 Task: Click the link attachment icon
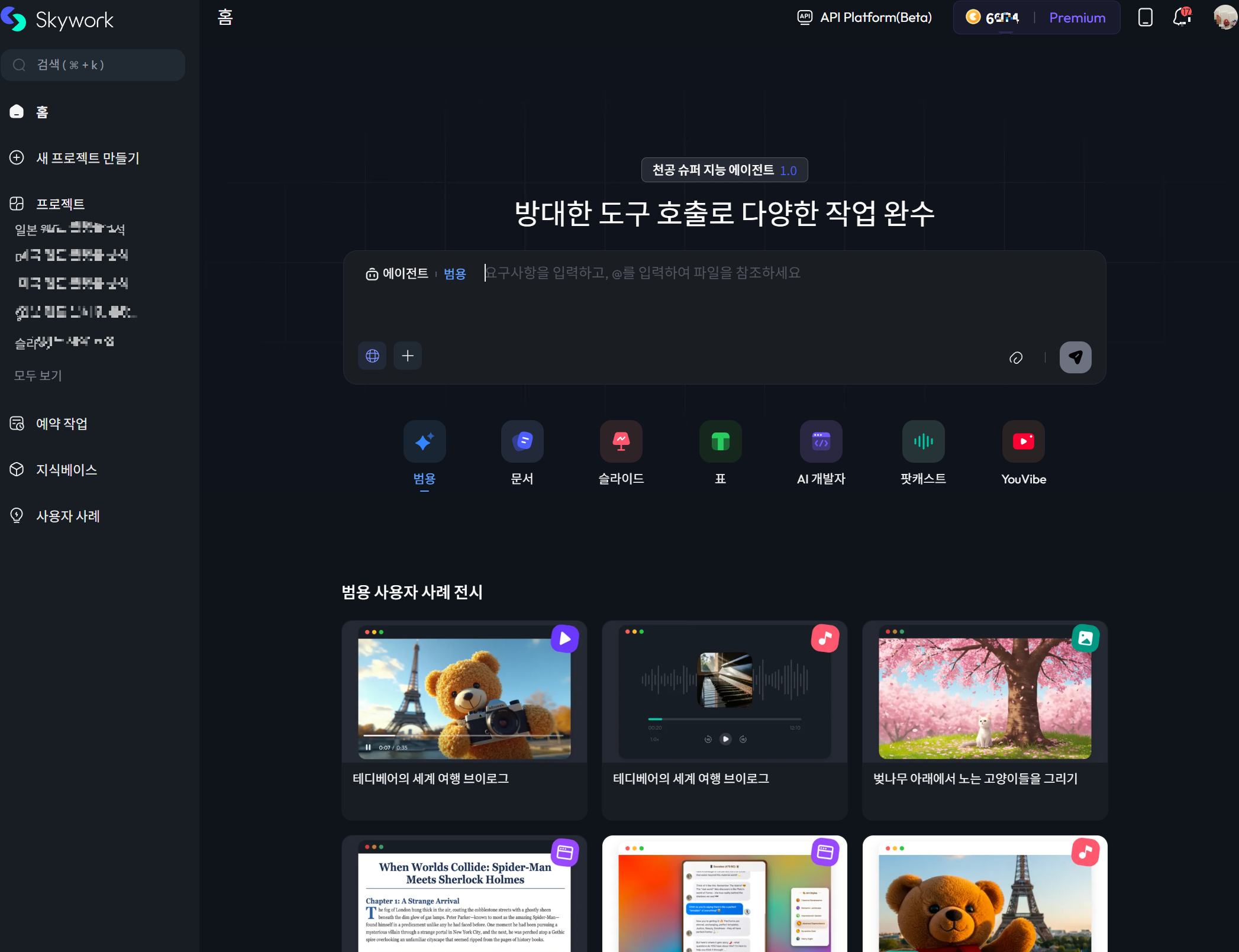tap(1016, 357)
